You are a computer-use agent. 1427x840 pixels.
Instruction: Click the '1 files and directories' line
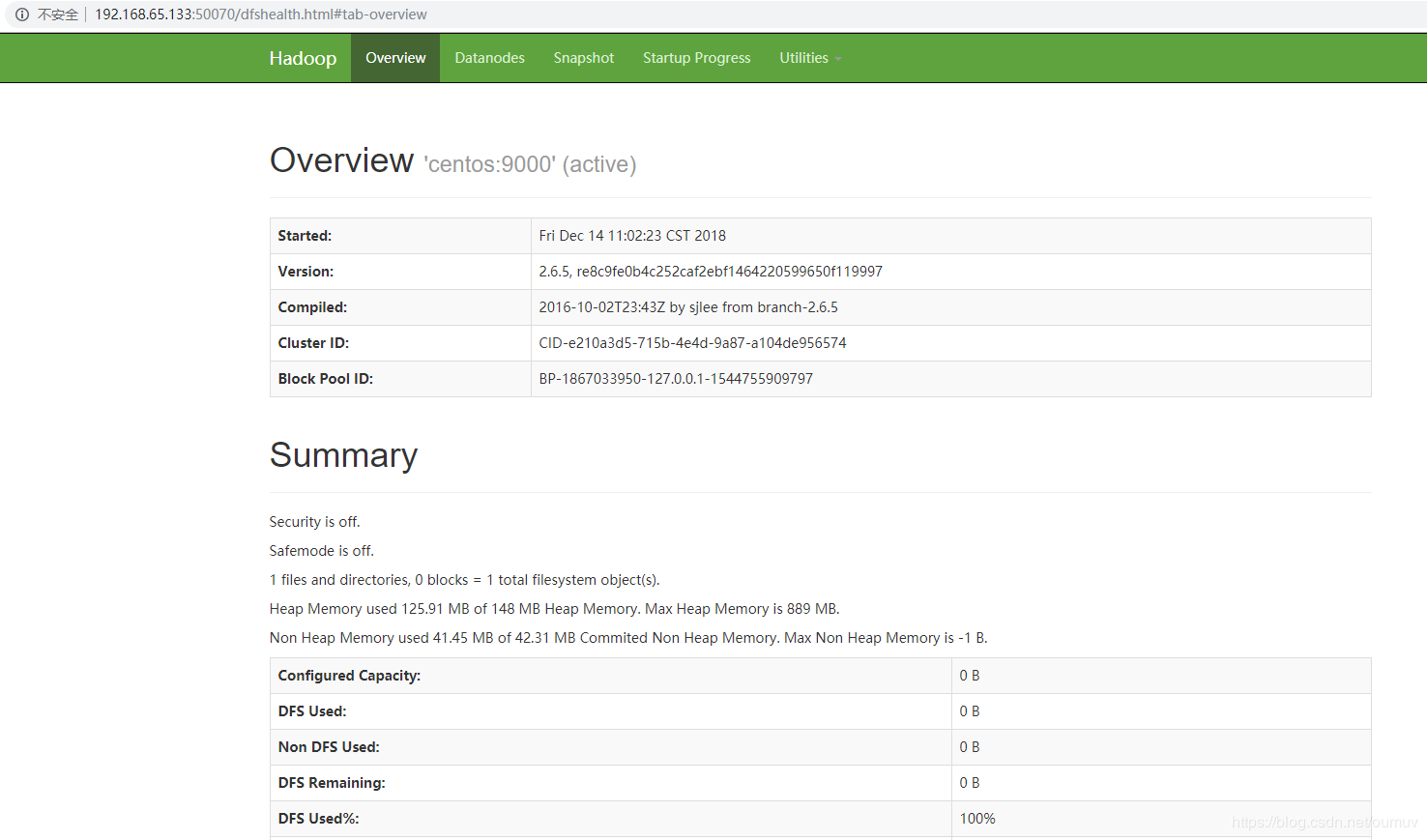tap(465, 580)
